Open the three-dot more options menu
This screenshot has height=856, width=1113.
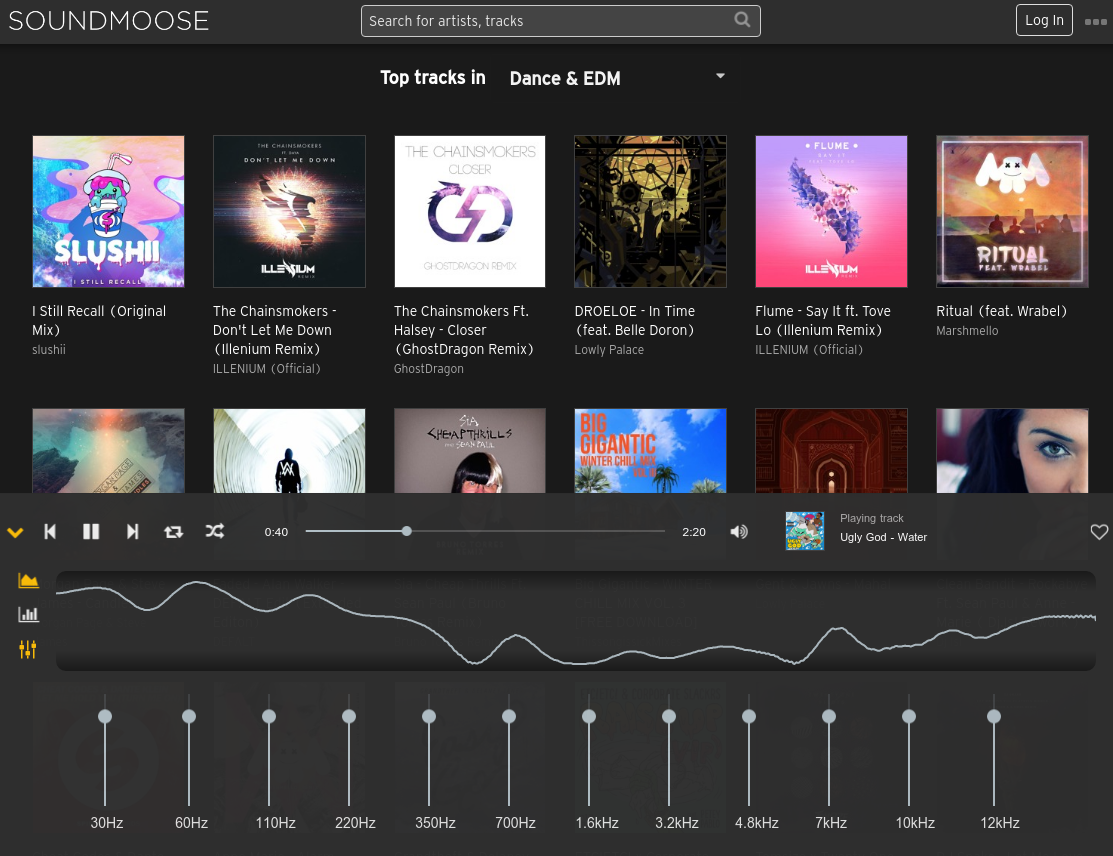[x=1095, y=22]
